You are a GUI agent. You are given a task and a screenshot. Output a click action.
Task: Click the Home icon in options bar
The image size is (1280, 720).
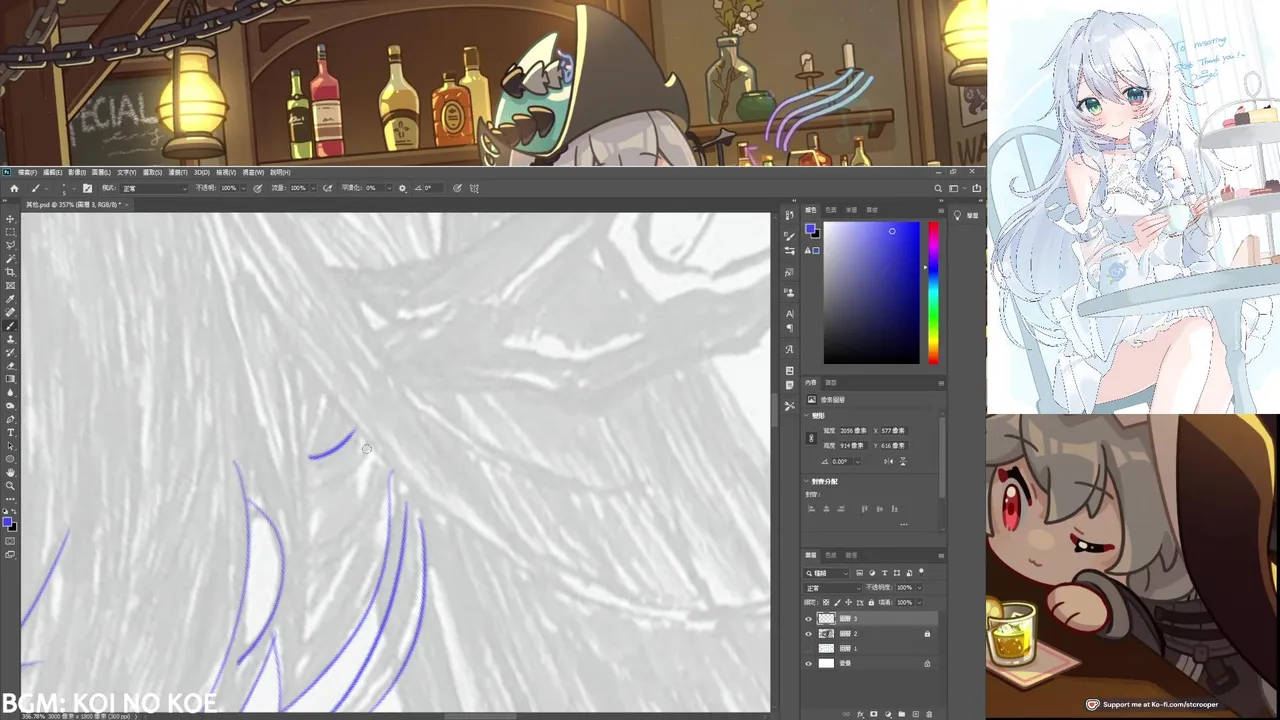tap(14, 188)
